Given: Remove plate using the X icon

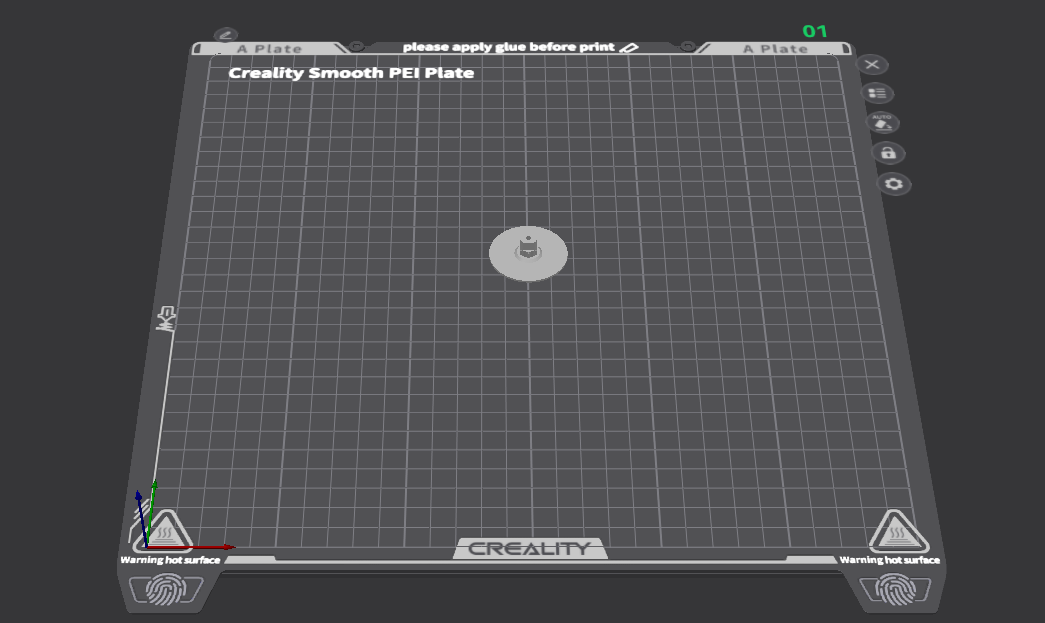Looking at the screenshot, I should coord(872,65).
